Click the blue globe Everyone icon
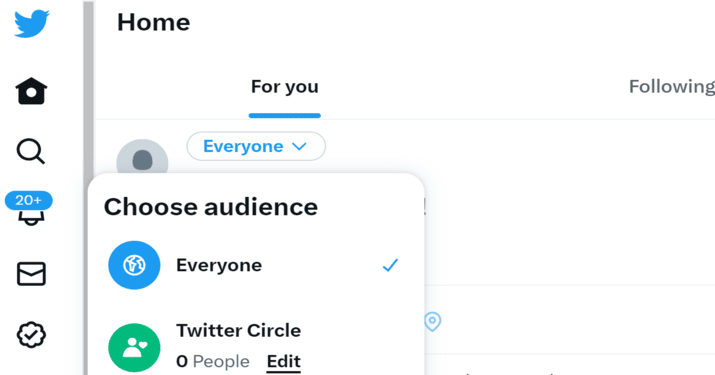This screenshot has width=715, height=375. (134, 265)
